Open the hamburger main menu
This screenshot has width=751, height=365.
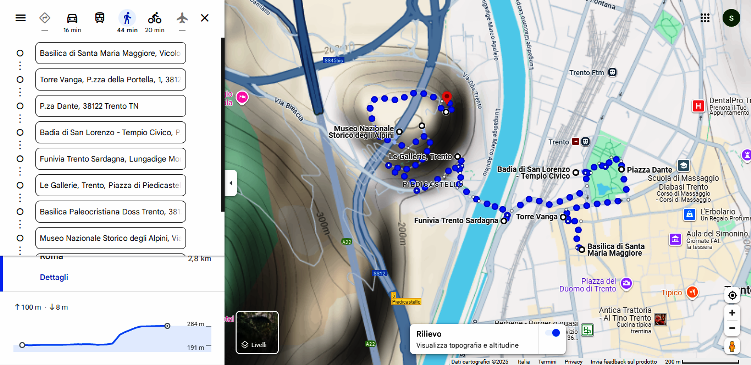point(20,18)
